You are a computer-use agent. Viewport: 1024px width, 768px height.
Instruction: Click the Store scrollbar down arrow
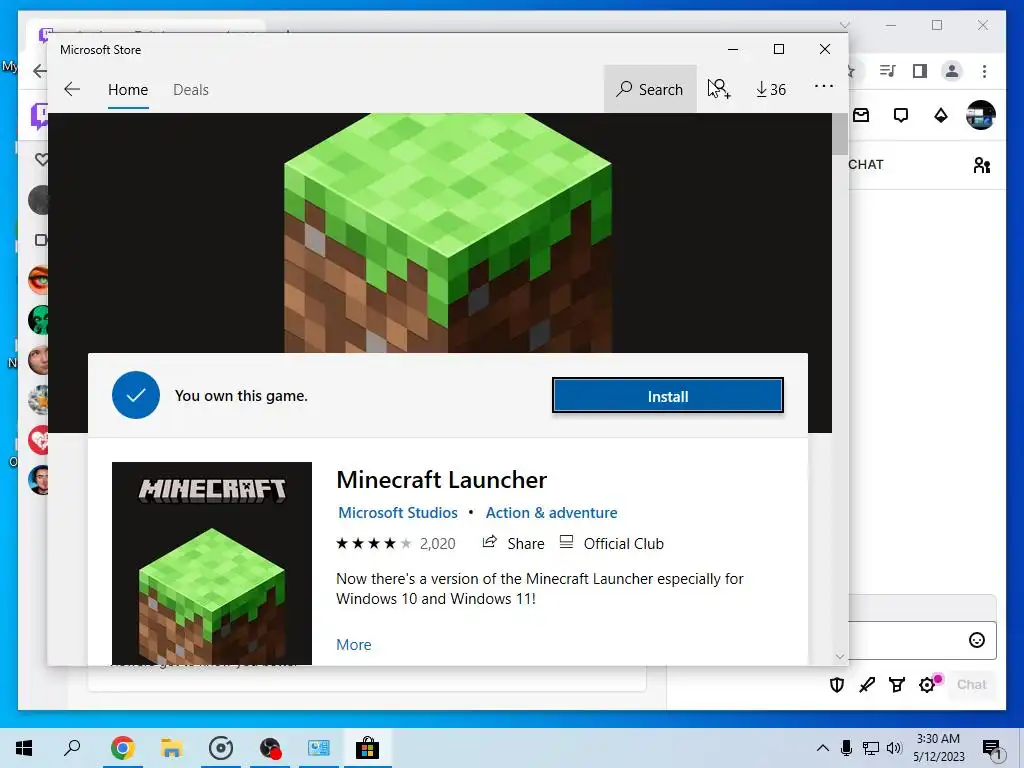(x=840, y=656)
